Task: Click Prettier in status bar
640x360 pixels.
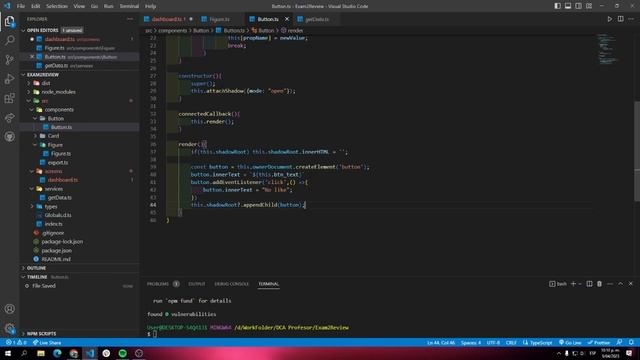Action: [x=598, y=342]
